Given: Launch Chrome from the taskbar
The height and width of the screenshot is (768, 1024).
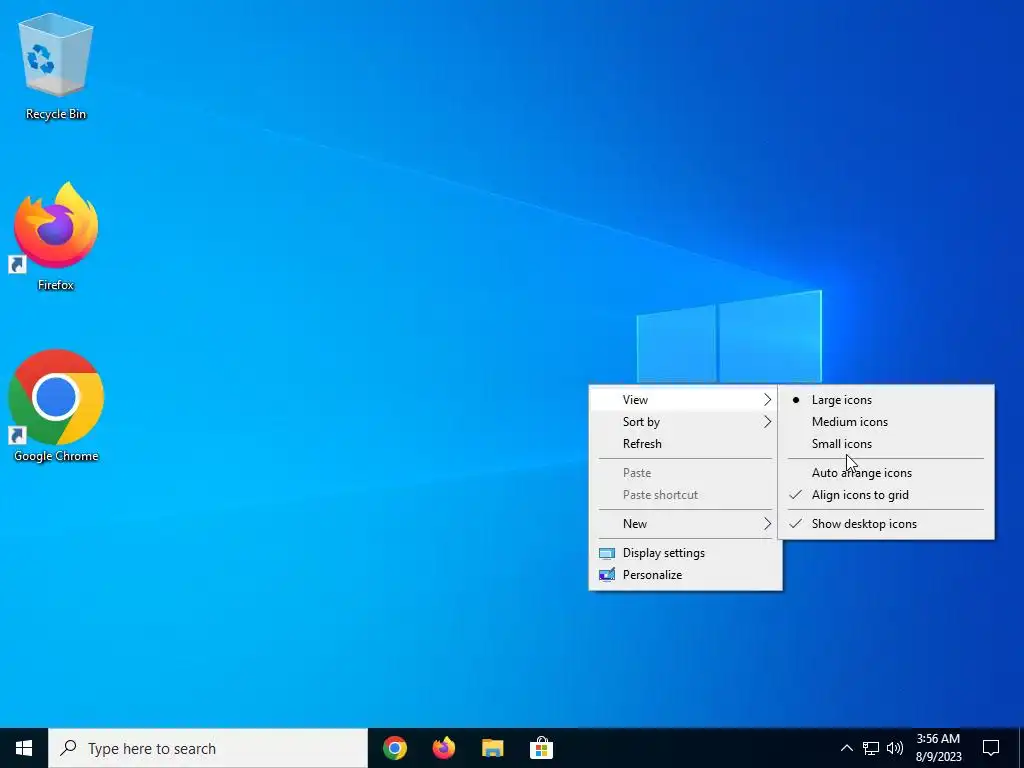Looking at the screenshot, I should (394, 748).
